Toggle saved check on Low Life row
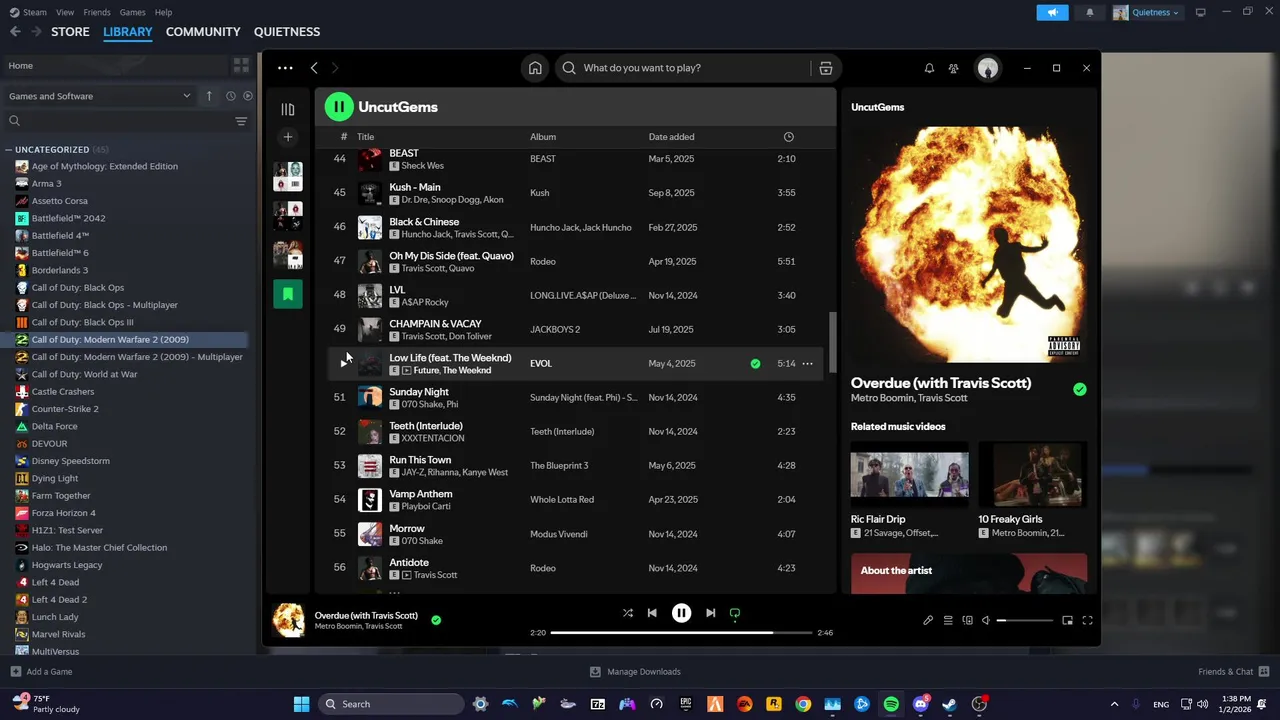 click(x=755, y=364)
